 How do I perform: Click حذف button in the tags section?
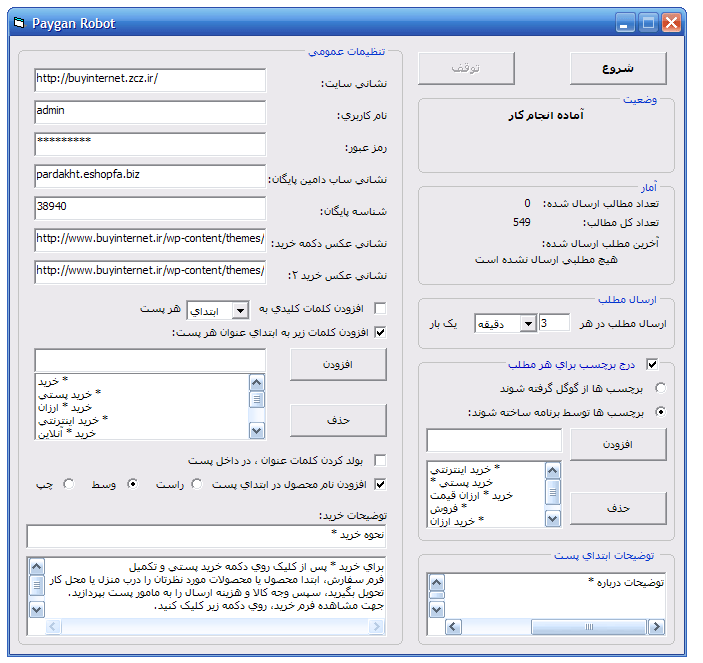pos(618,508)
